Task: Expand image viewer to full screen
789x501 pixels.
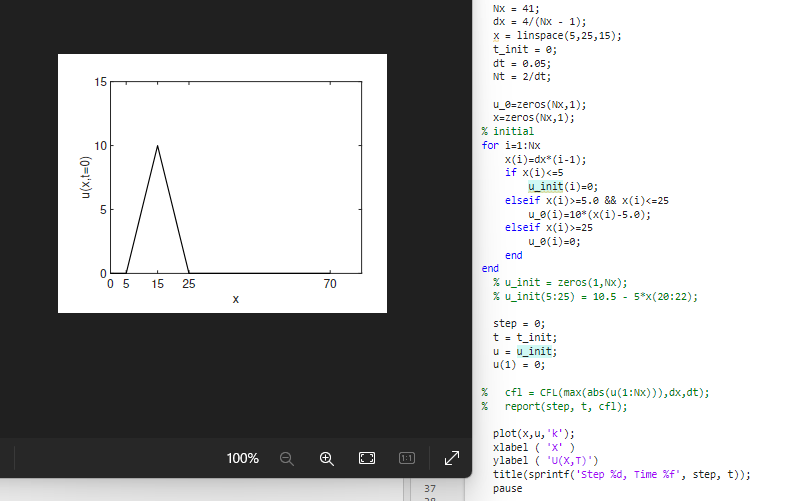Action: coord(452,458)
